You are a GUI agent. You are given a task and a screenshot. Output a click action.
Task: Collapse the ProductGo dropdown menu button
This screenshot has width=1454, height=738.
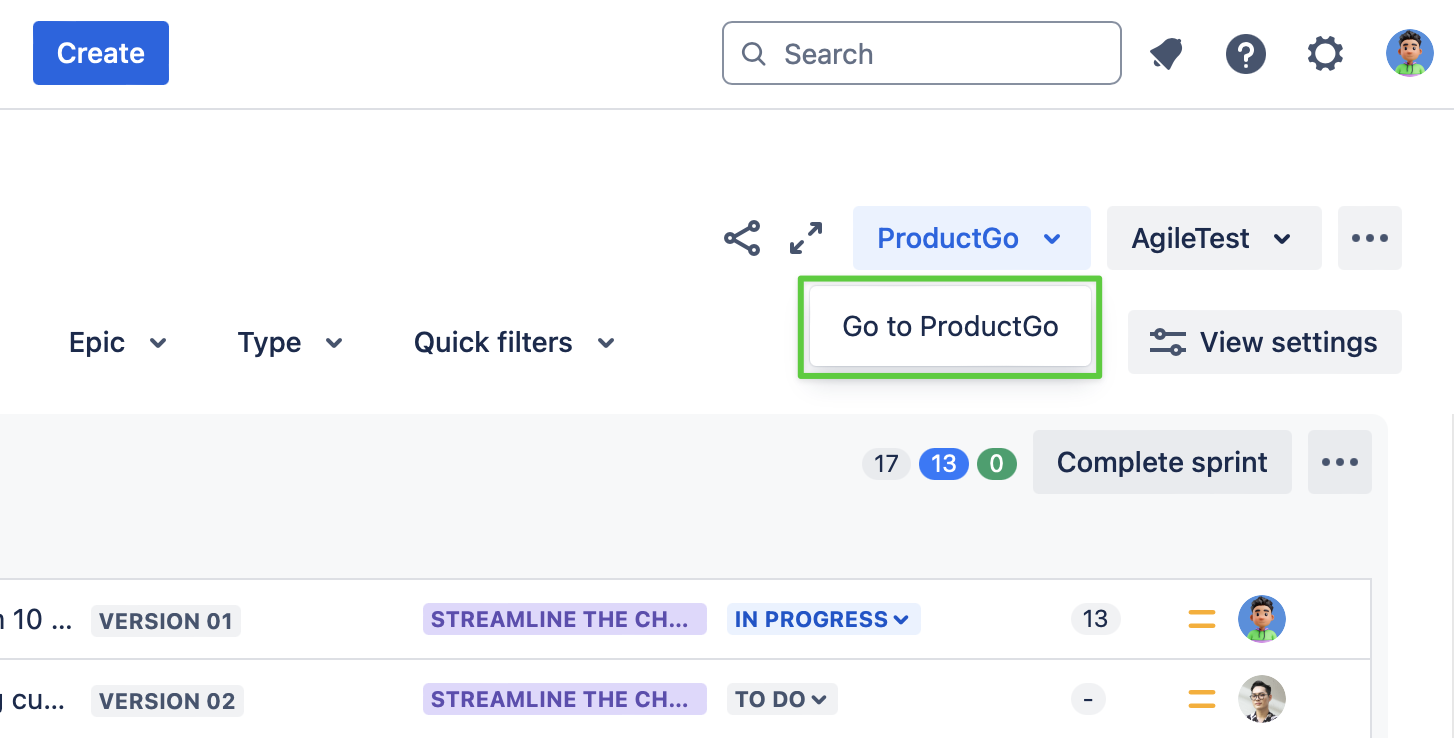(x=970, y=239)
